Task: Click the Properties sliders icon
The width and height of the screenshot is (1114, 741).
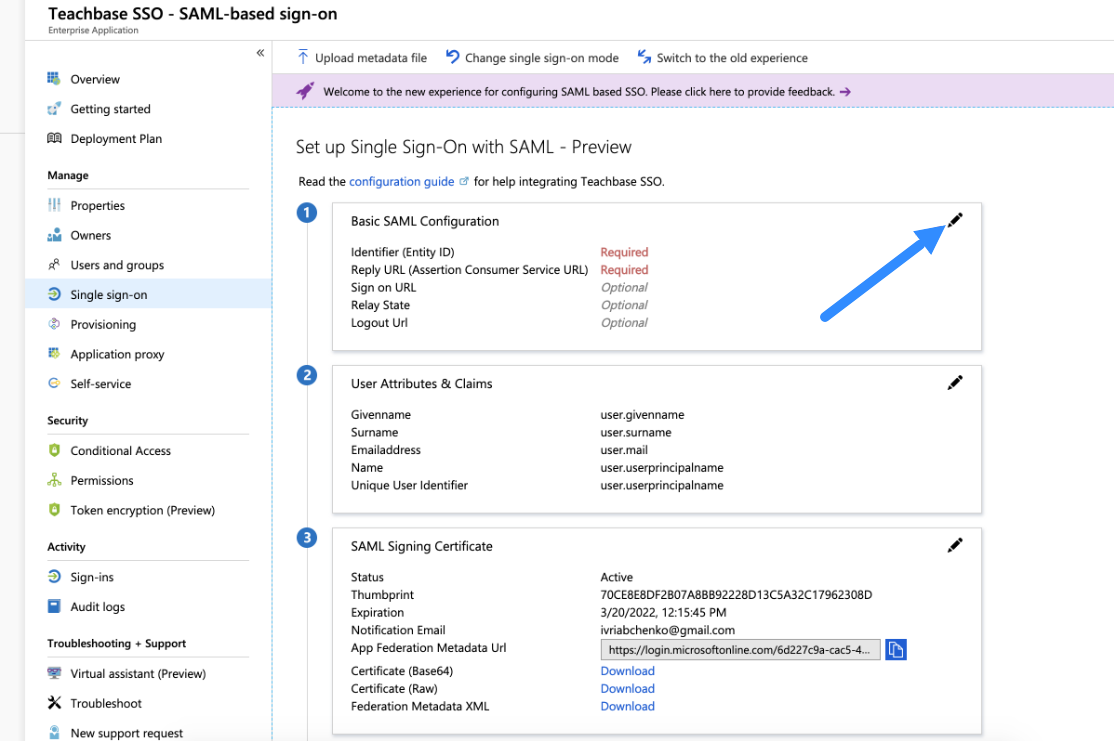Action: 54,205
